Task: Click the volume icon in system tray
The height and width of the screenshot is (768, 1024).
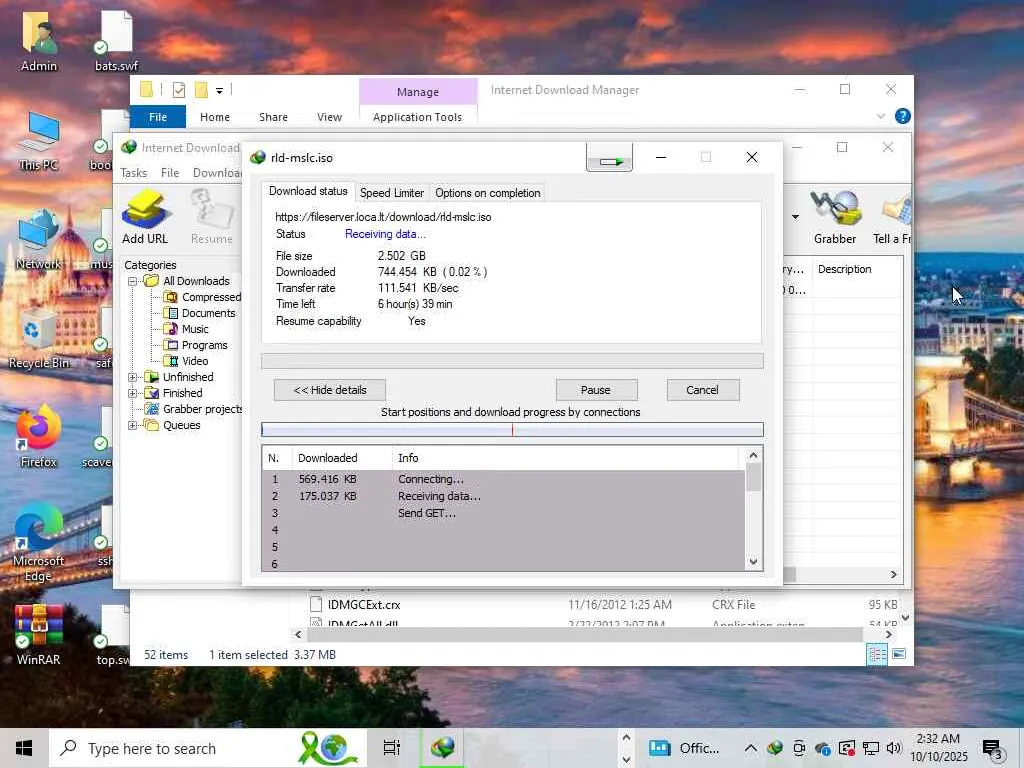Action: click(x=894, y=748)
